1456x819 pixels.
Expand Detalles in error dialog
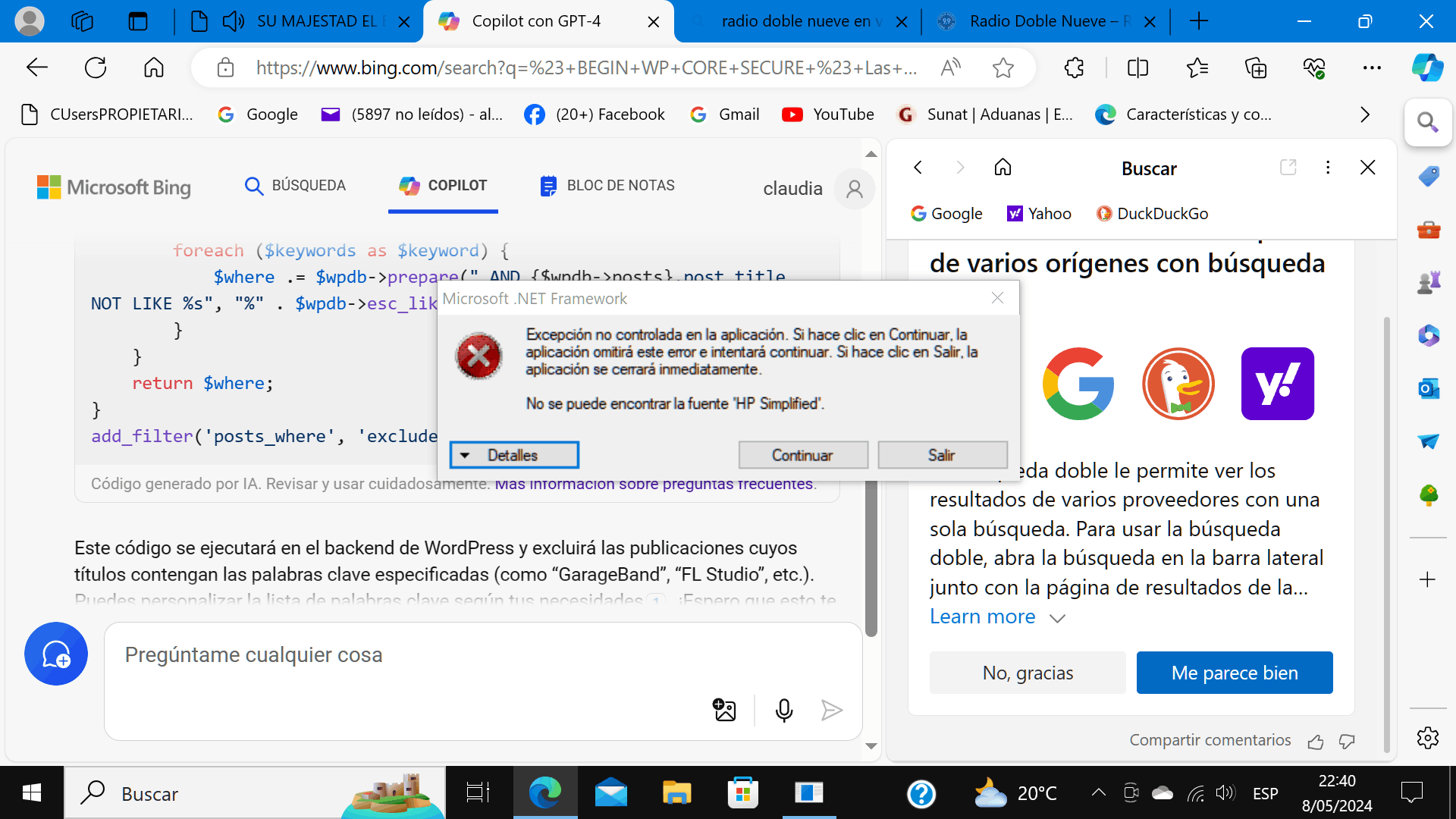[x=513, y=455]
